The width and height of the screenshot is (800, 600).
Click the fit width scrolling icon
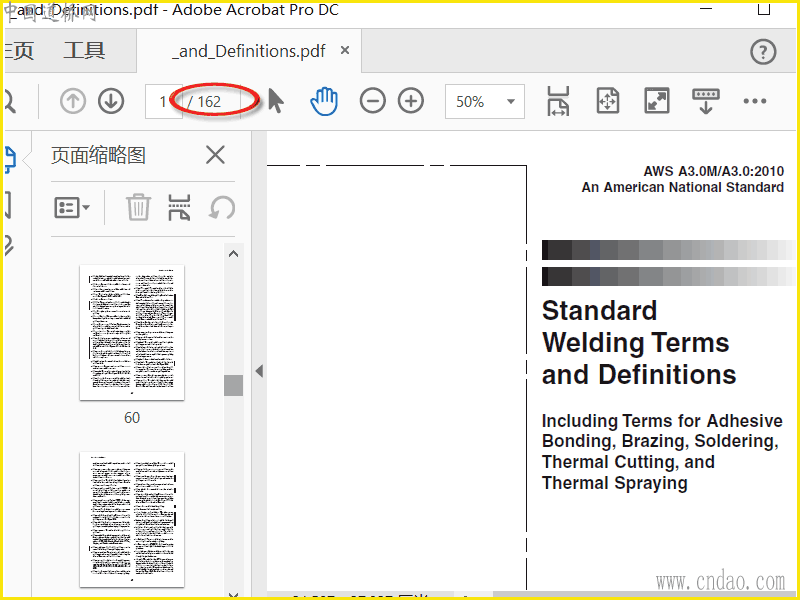pos(558,101)
